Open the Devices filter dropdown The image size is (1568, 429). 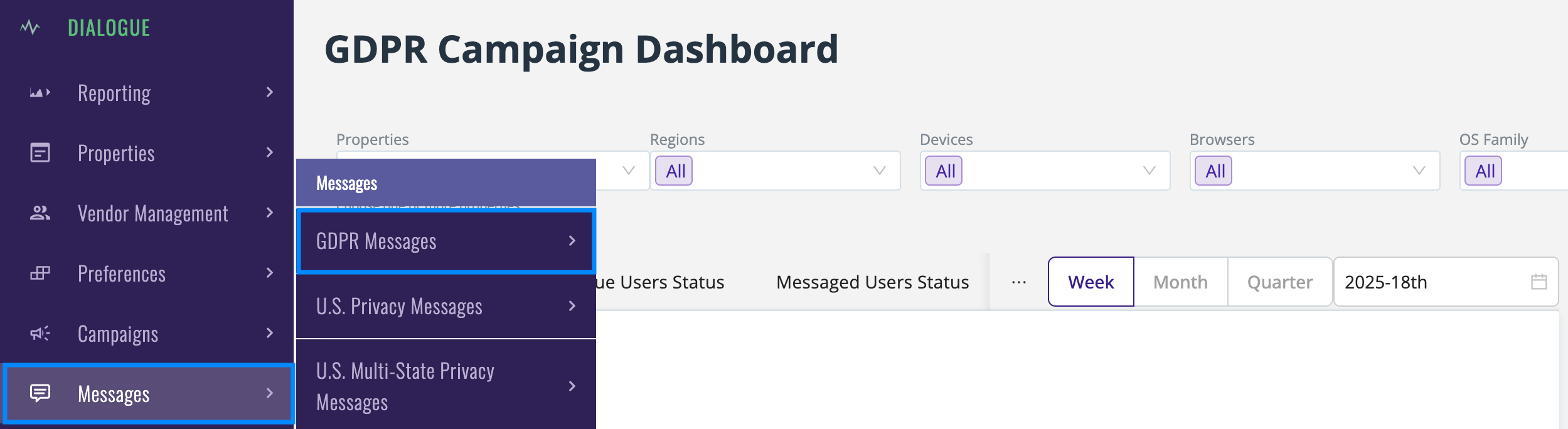point(1045,171)
